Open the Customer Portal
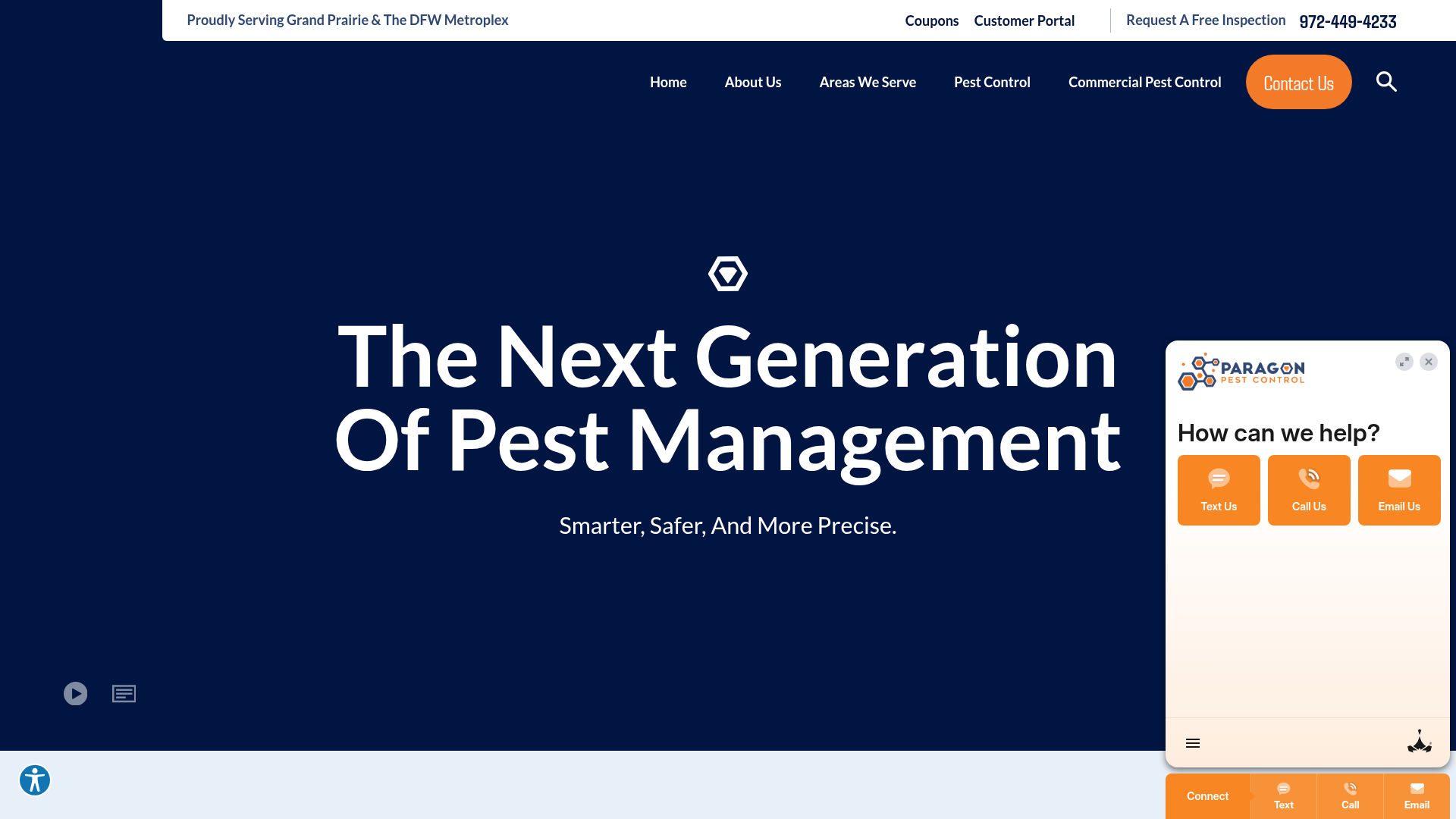1456x819 pixels. 1025,20
